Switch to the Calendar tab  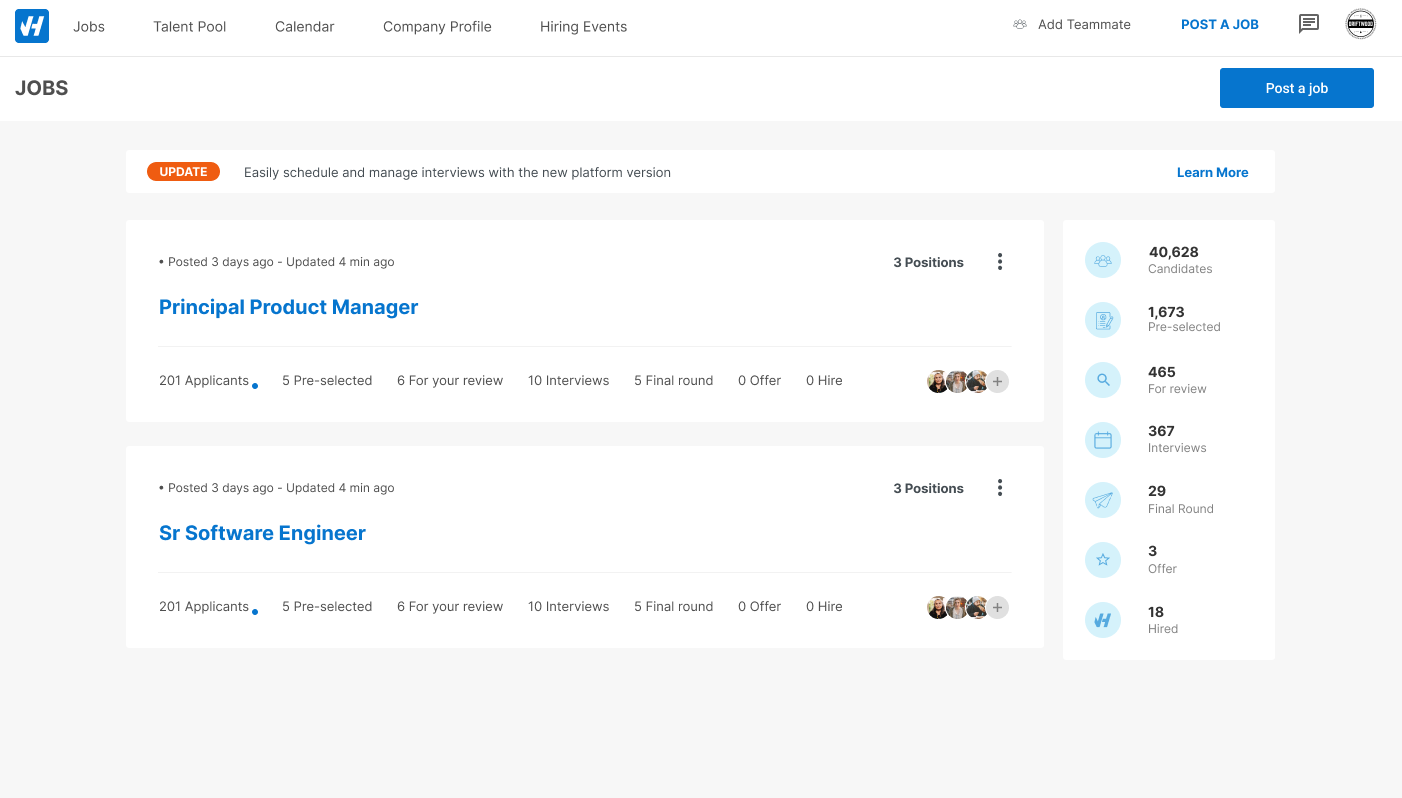pos(305,27)
